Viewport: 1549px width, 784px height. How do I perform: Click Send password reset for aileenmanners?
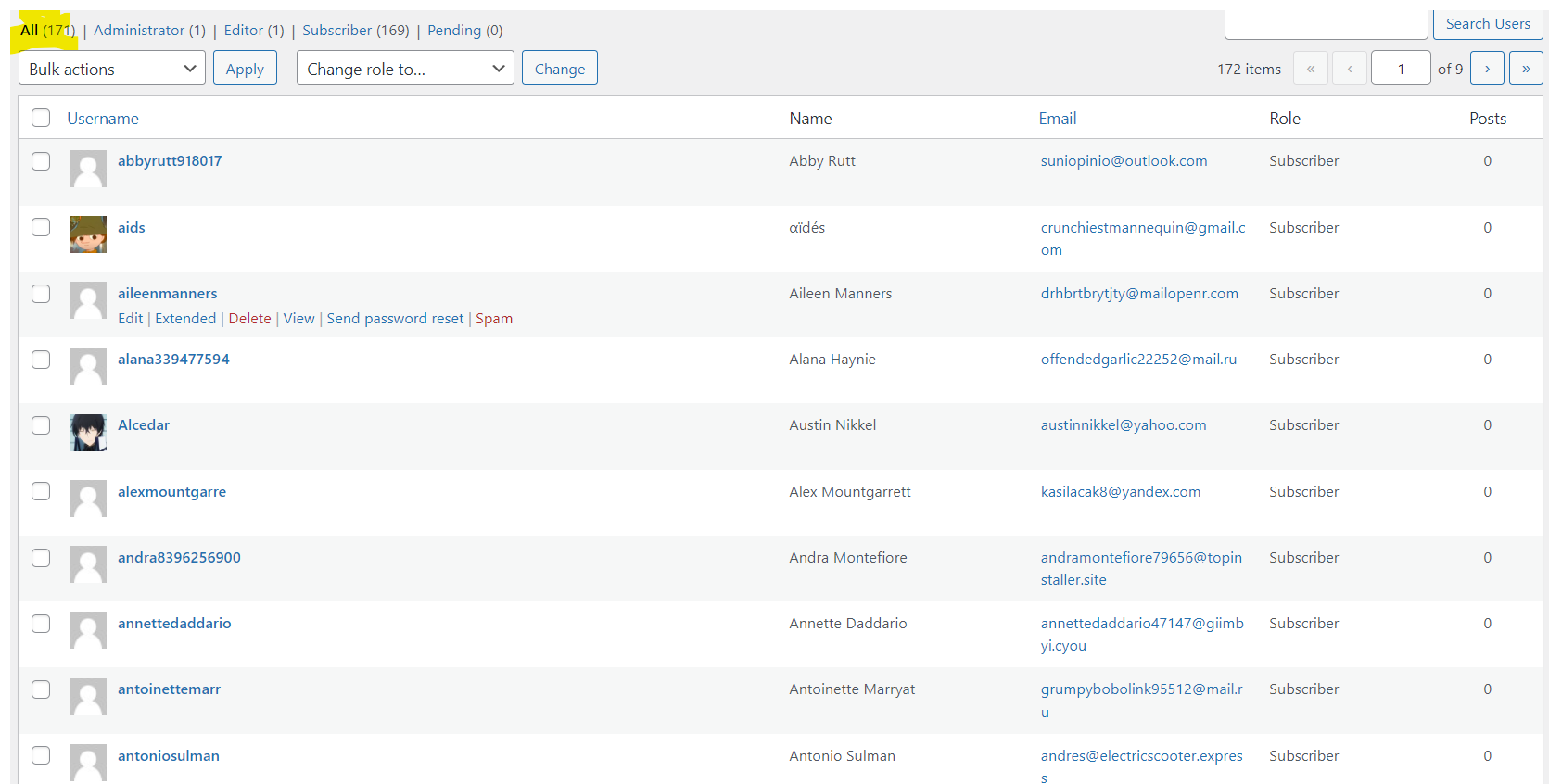395,319
